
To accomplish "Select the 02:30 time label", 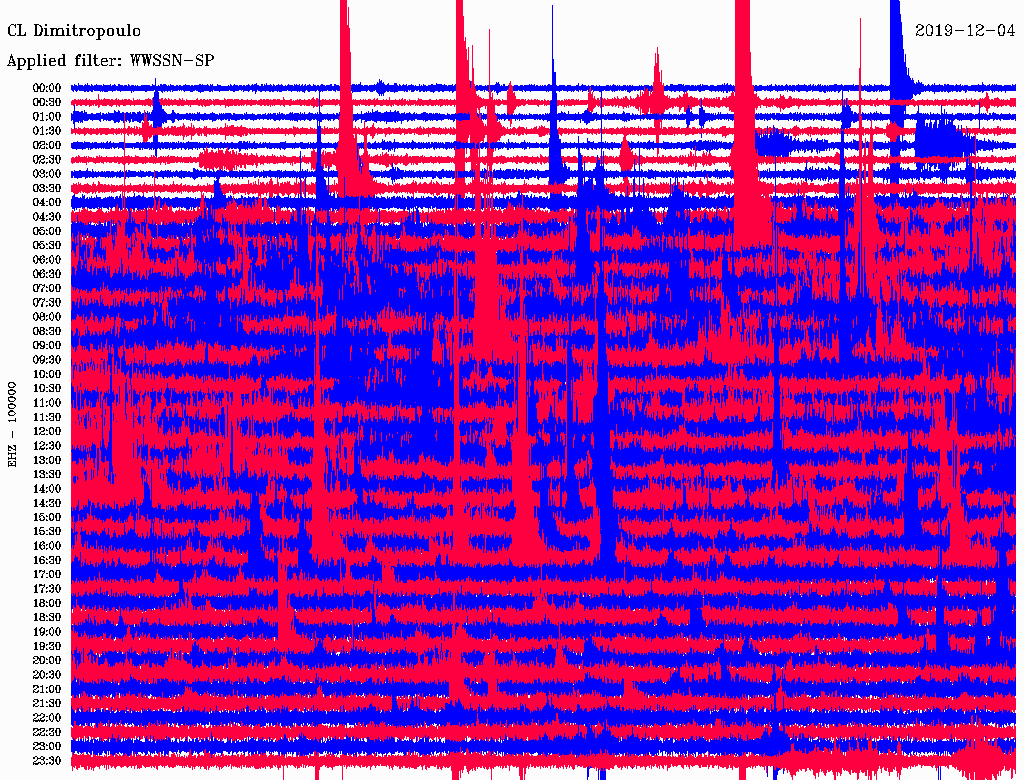I will point(46,159).
